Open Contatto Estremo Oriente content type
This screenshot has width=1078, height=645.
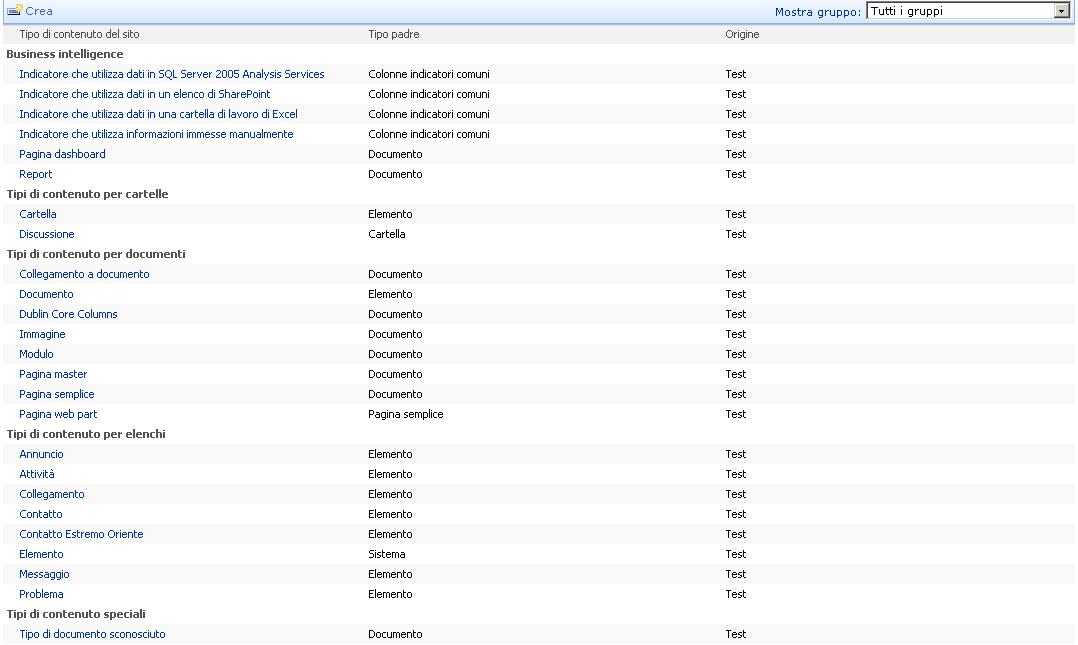[x=81, y=534]
